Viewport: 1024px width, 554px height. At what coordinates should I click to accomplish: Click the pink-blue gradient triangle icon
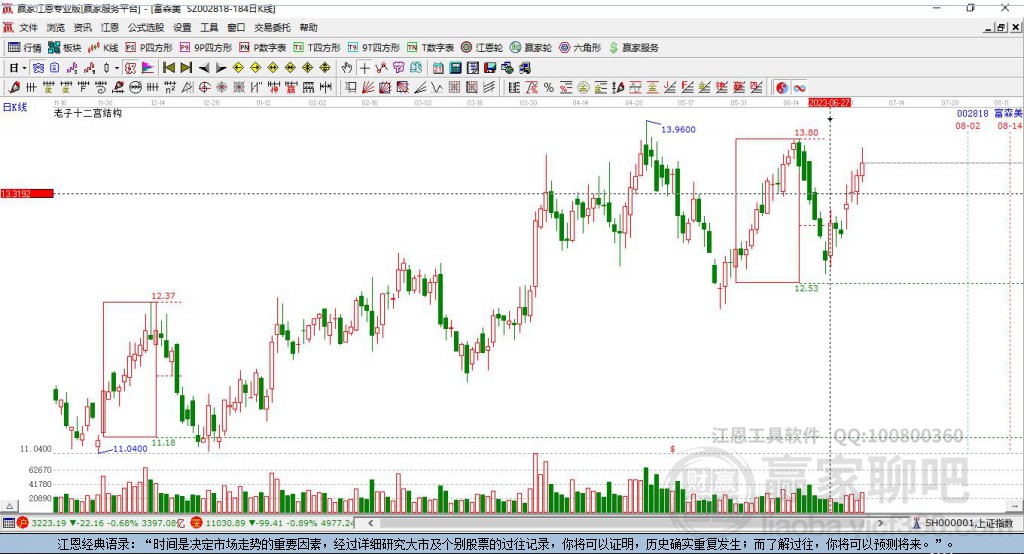[148, 68]
